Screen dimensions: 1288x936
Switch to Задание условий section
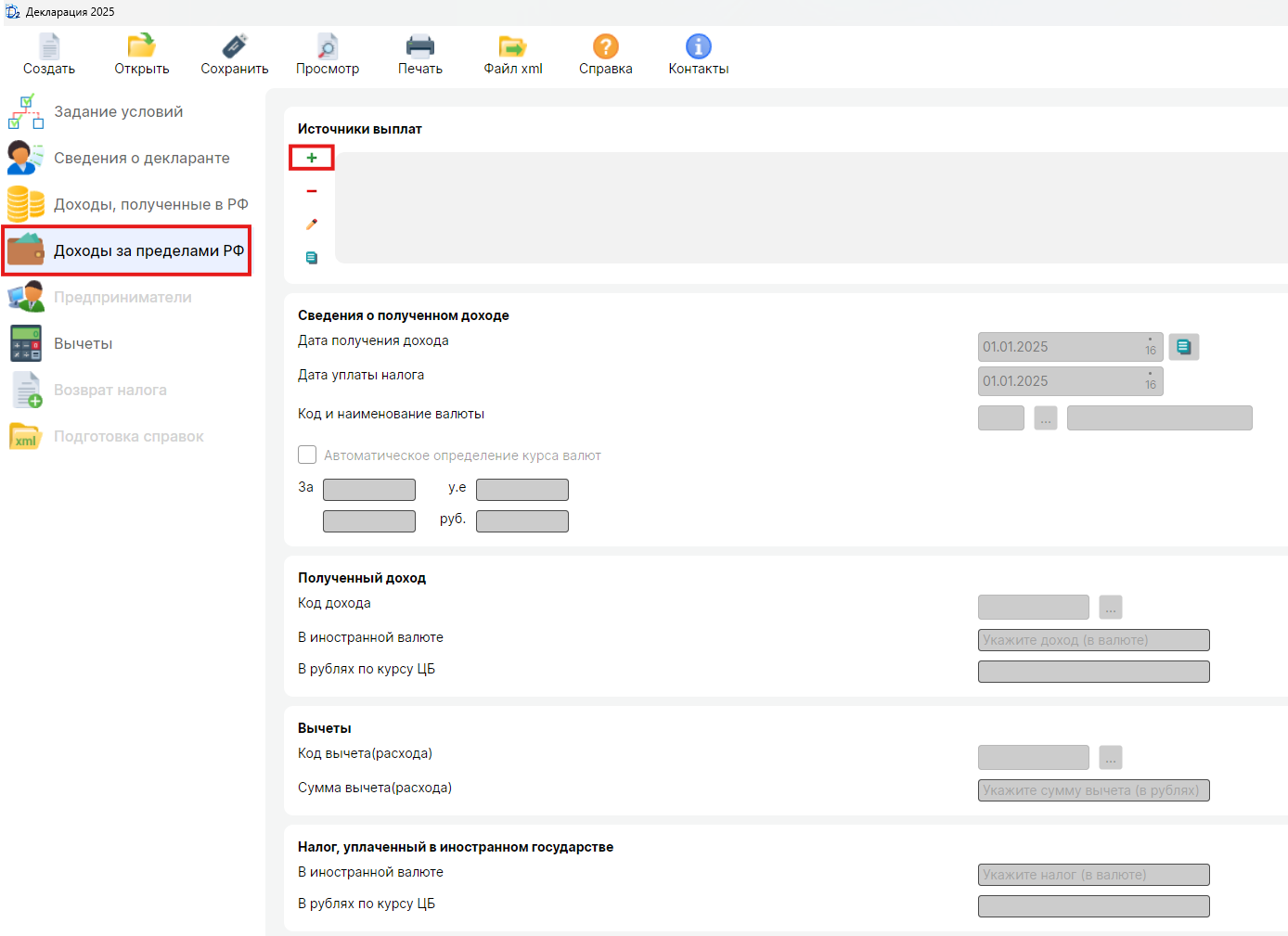[x=118, y=111]
